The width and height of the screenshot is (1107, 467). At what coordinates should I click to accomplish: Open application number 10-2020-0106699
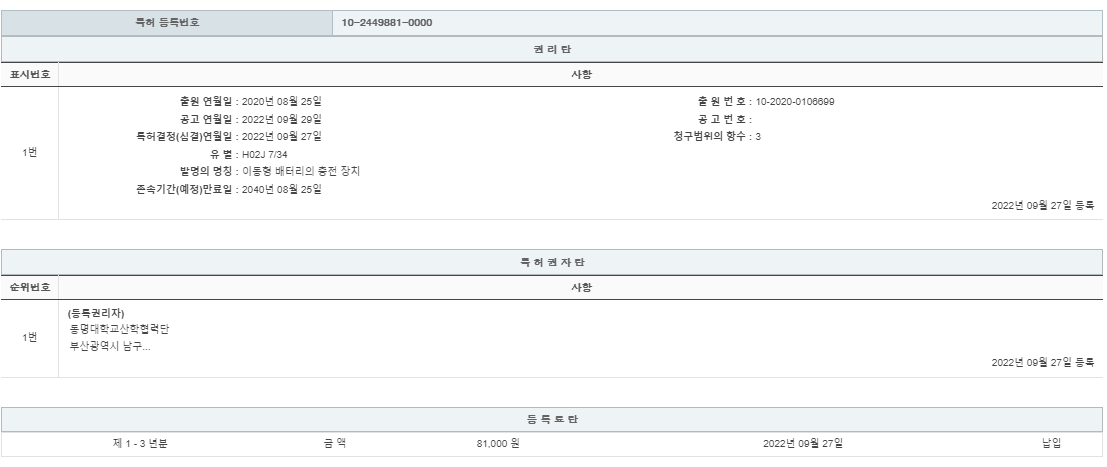795,101
